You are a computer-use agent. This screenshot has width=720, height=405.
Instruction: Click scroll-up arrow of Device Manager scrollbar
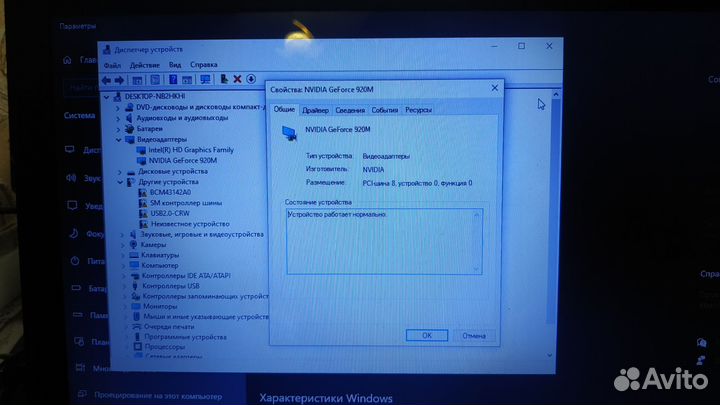click(556, 95)
